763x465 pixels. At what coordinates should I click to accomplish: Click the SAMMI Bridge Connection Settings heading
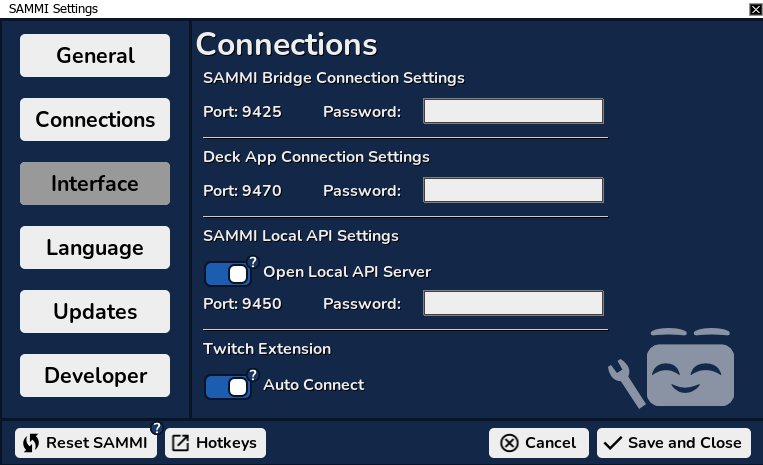pos(334,78)
